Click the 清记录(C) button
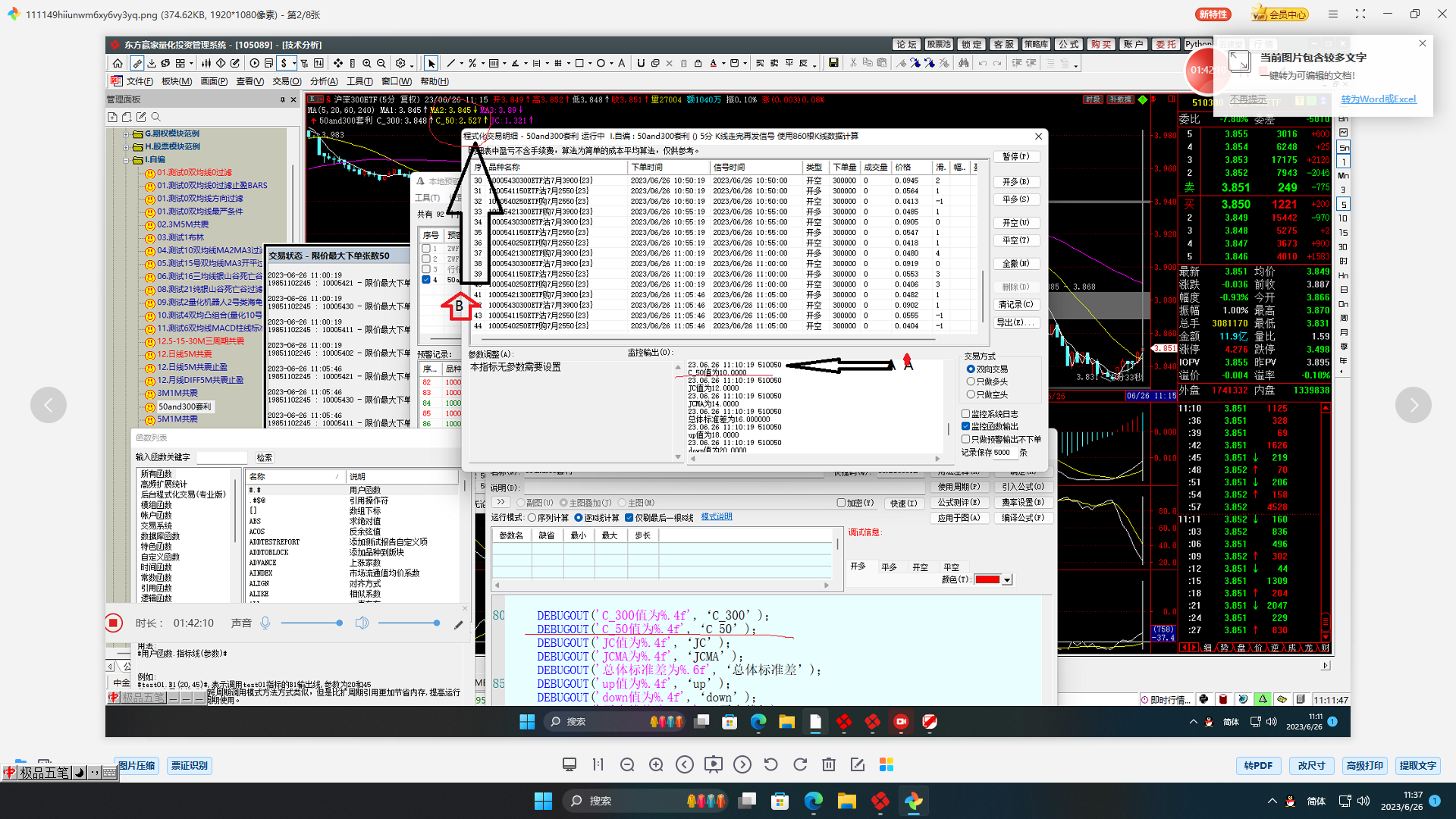This screenshot has height=819, width=1456. coord(1016,305)
